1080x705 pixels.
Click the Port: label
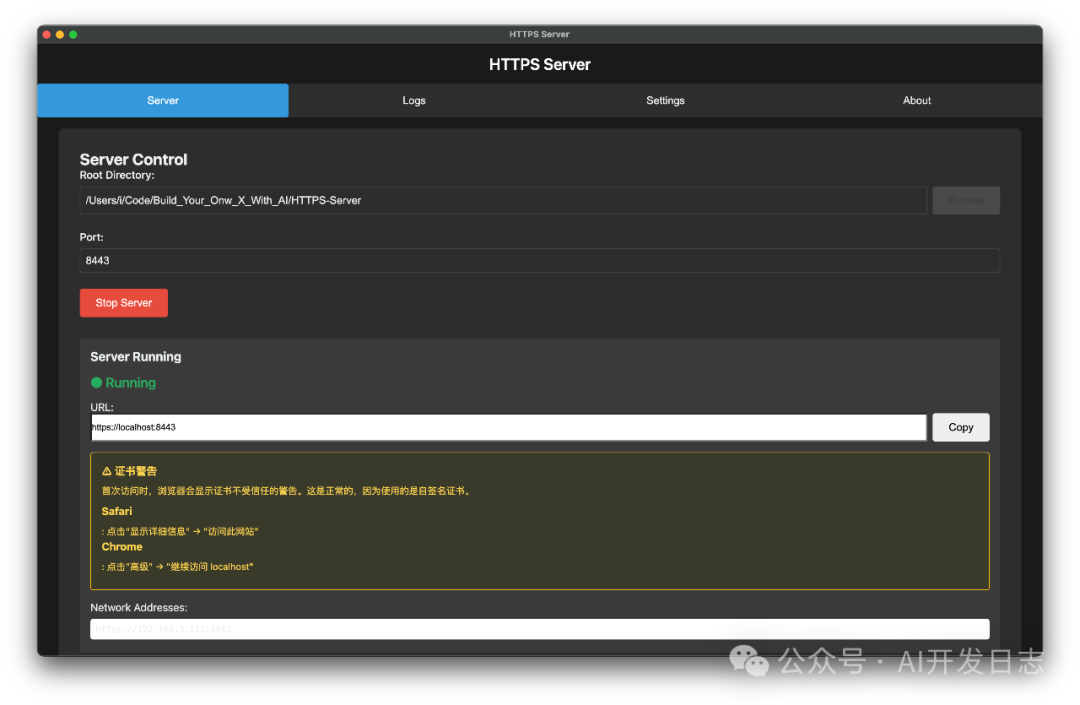click(x=92, y=237)
